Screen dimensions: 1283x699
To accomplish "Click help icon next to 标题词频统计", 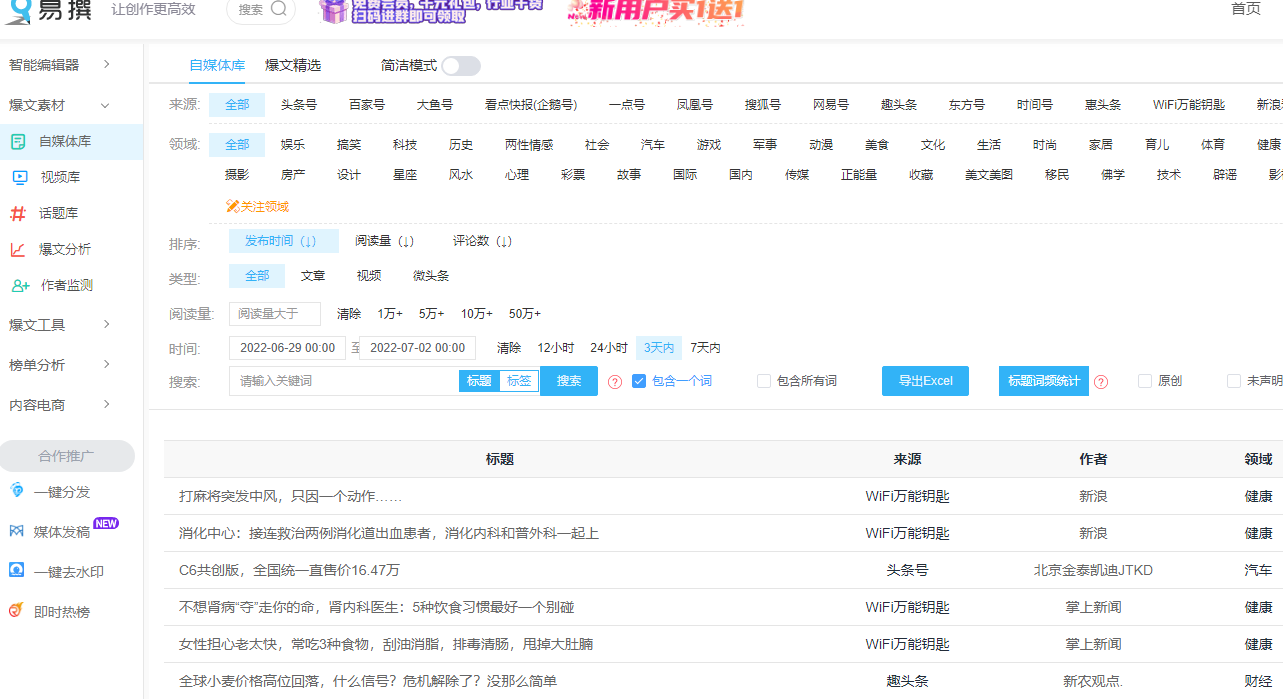I will 1101,382.
